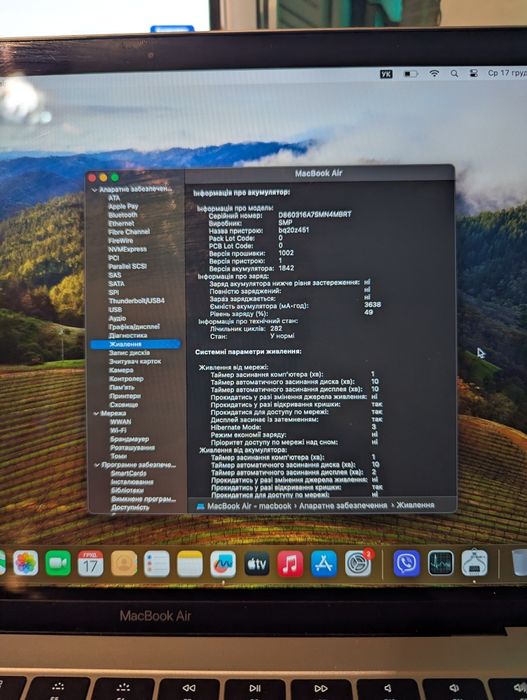
Task: Open the Trash in the Dock
Action: [x=519, y=563]
